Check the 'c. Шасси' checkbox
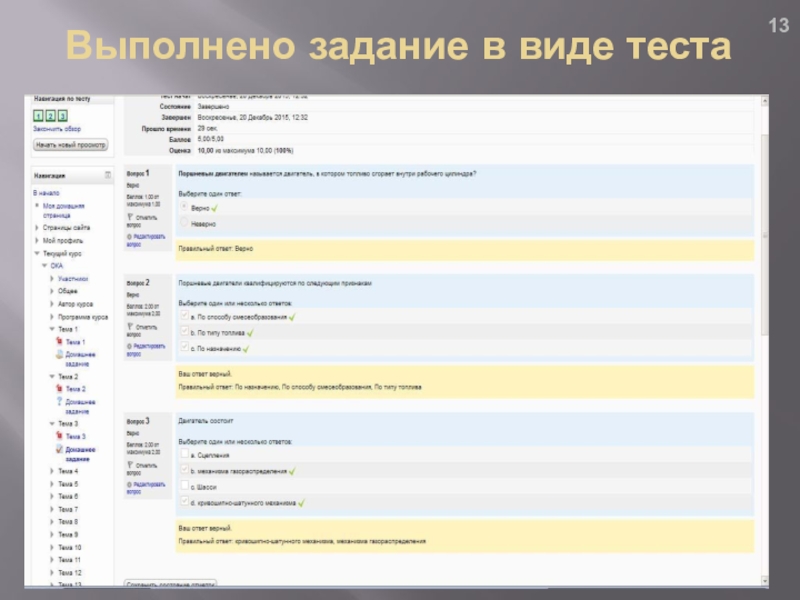 point(183,487)
